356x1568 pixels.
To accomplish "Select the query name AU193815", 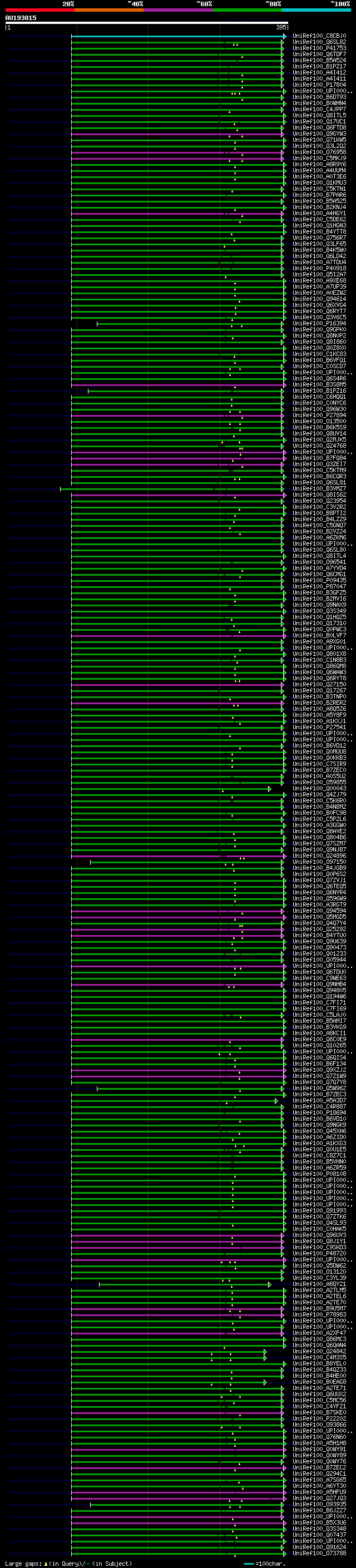I will 21,18.
